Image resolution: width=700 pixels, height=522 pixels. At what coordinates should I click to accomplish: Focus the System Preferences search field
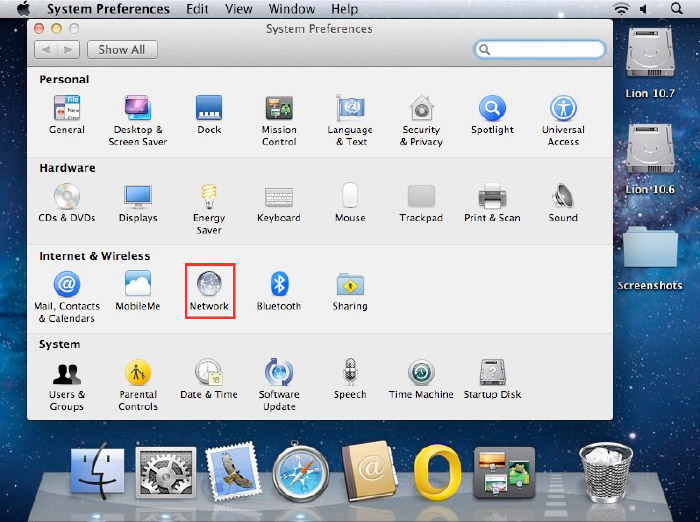[539, 49]
